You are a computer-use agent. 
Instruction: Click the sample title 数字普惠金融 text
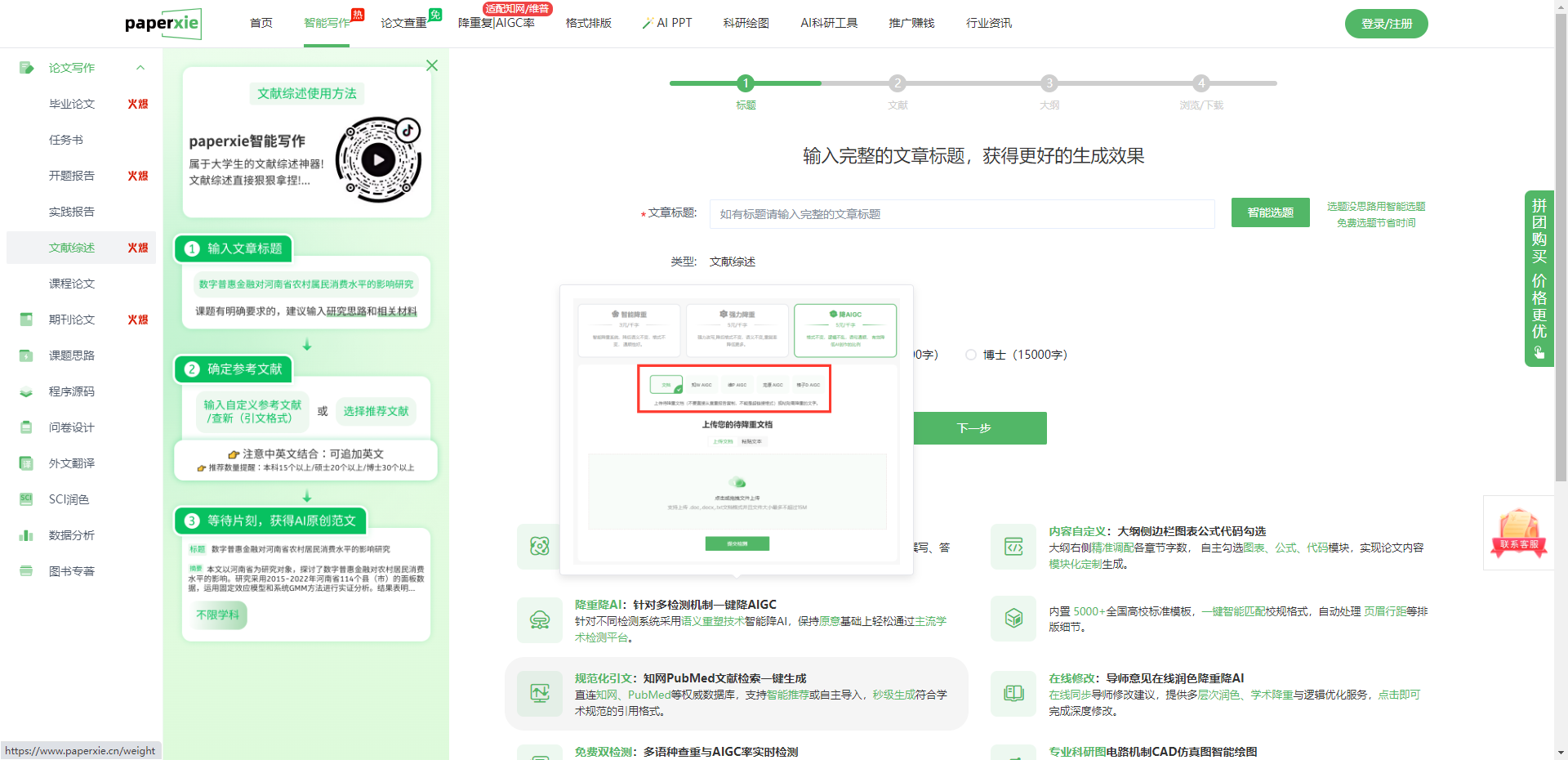pos(306,284)
